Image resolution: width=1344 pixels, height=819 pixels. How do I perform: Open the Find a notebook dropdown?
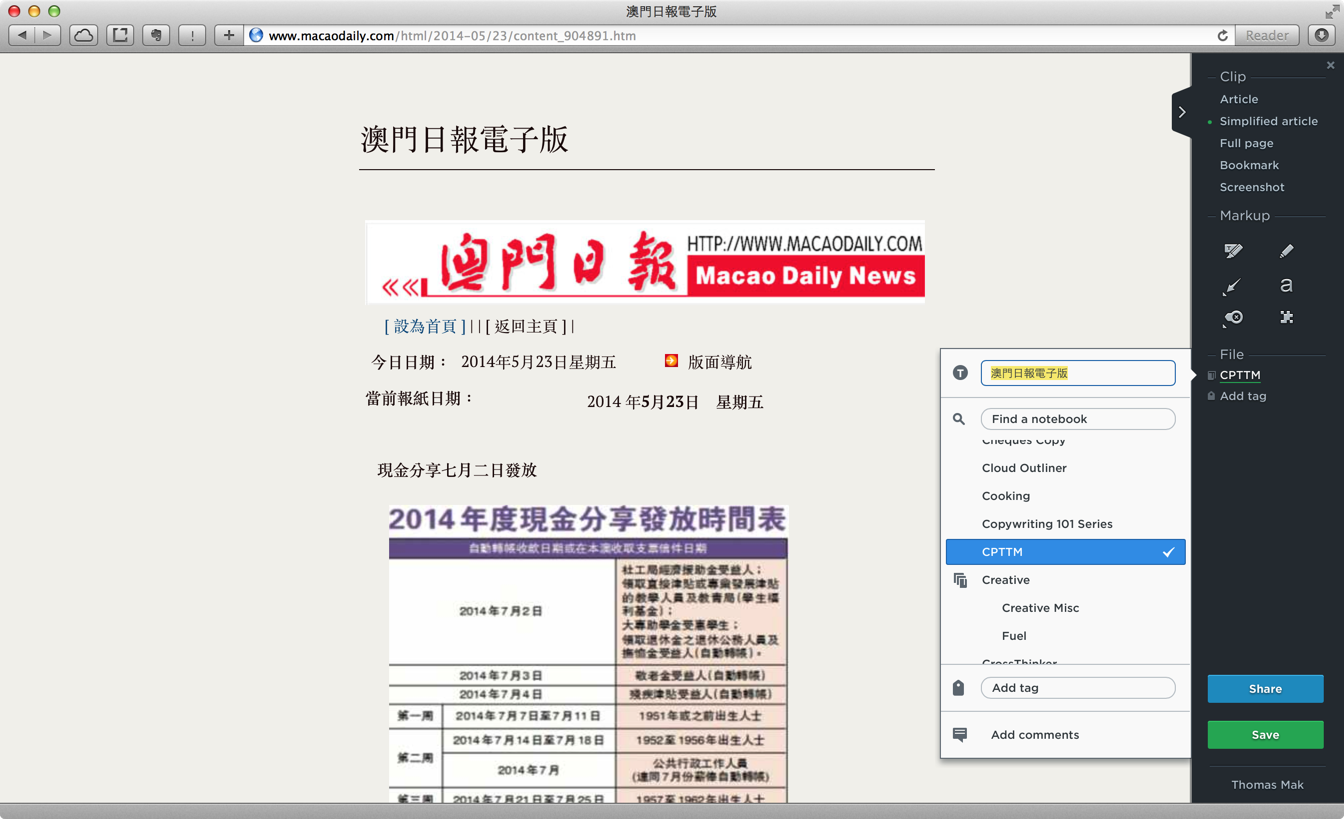[1078, 419]
